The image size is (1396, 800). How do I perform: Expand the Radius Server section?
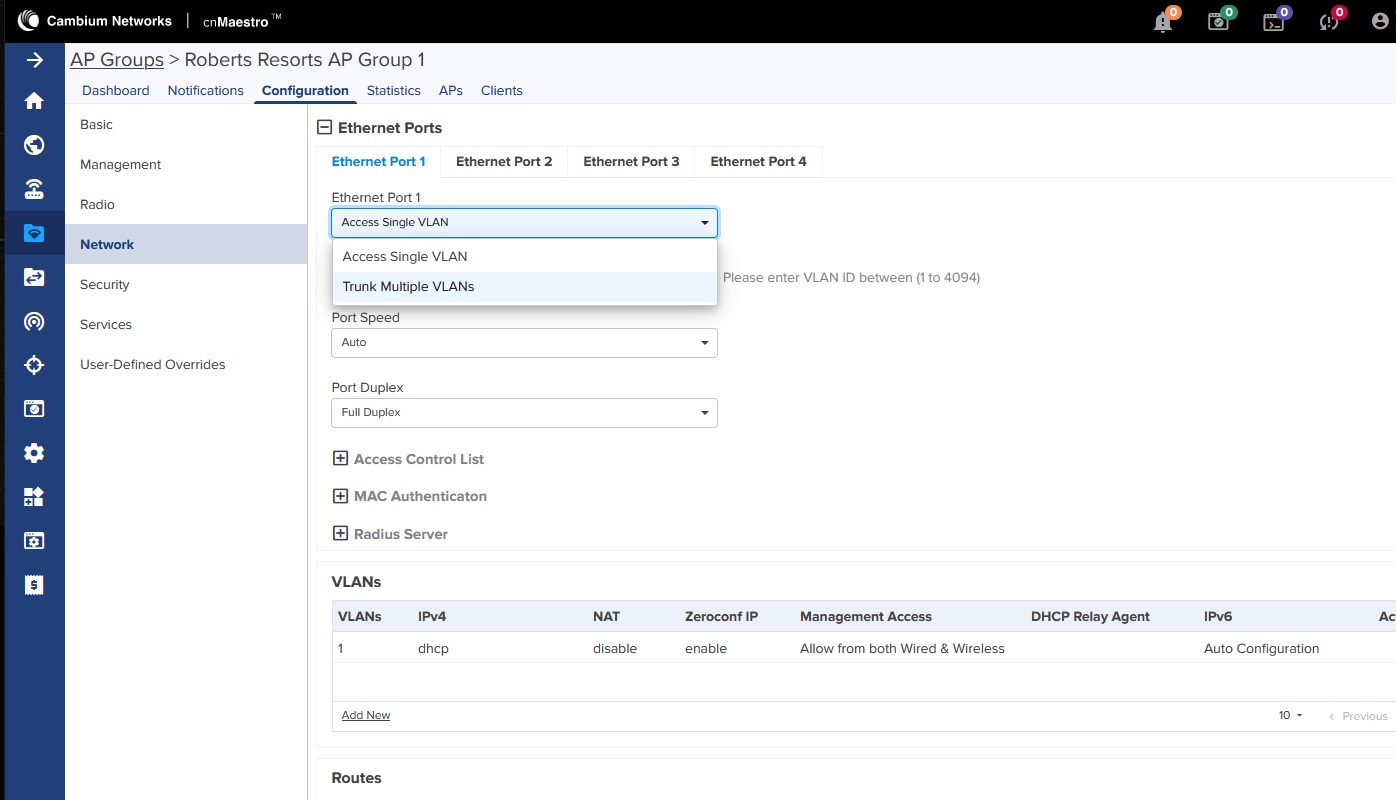pos(340,534)
